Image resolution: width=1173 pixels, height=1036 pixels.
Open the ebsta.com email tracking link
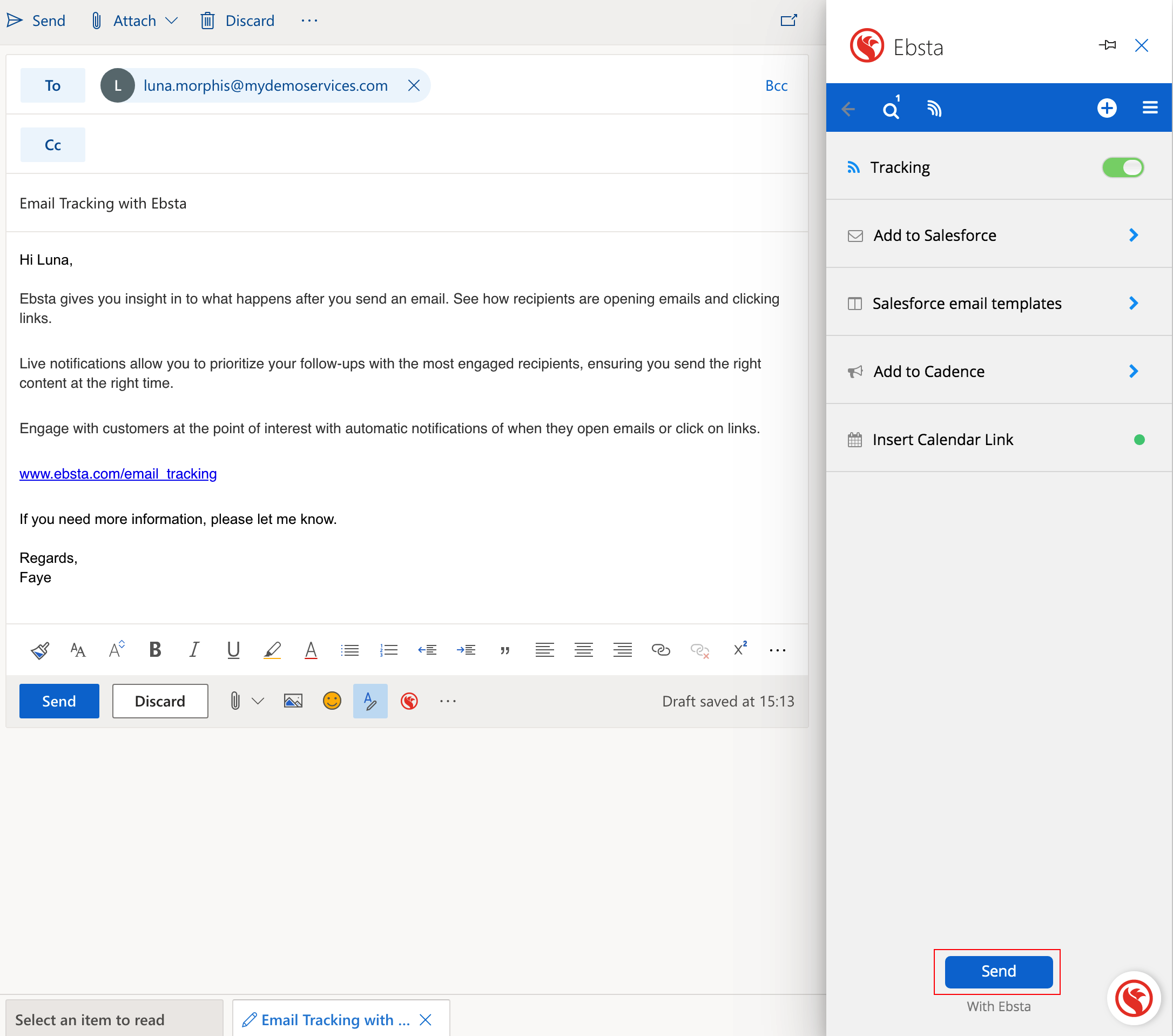pos(118,474)
